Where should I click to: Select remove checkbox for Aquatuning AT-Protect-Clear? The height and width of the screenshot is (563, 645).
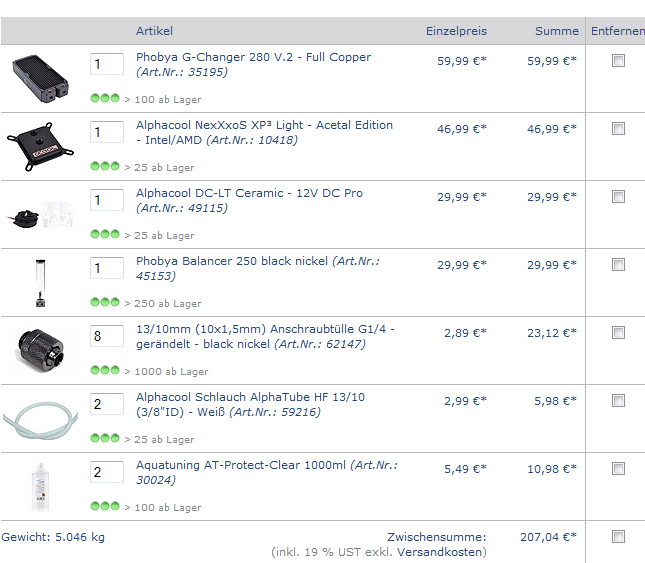coord(618,469)
